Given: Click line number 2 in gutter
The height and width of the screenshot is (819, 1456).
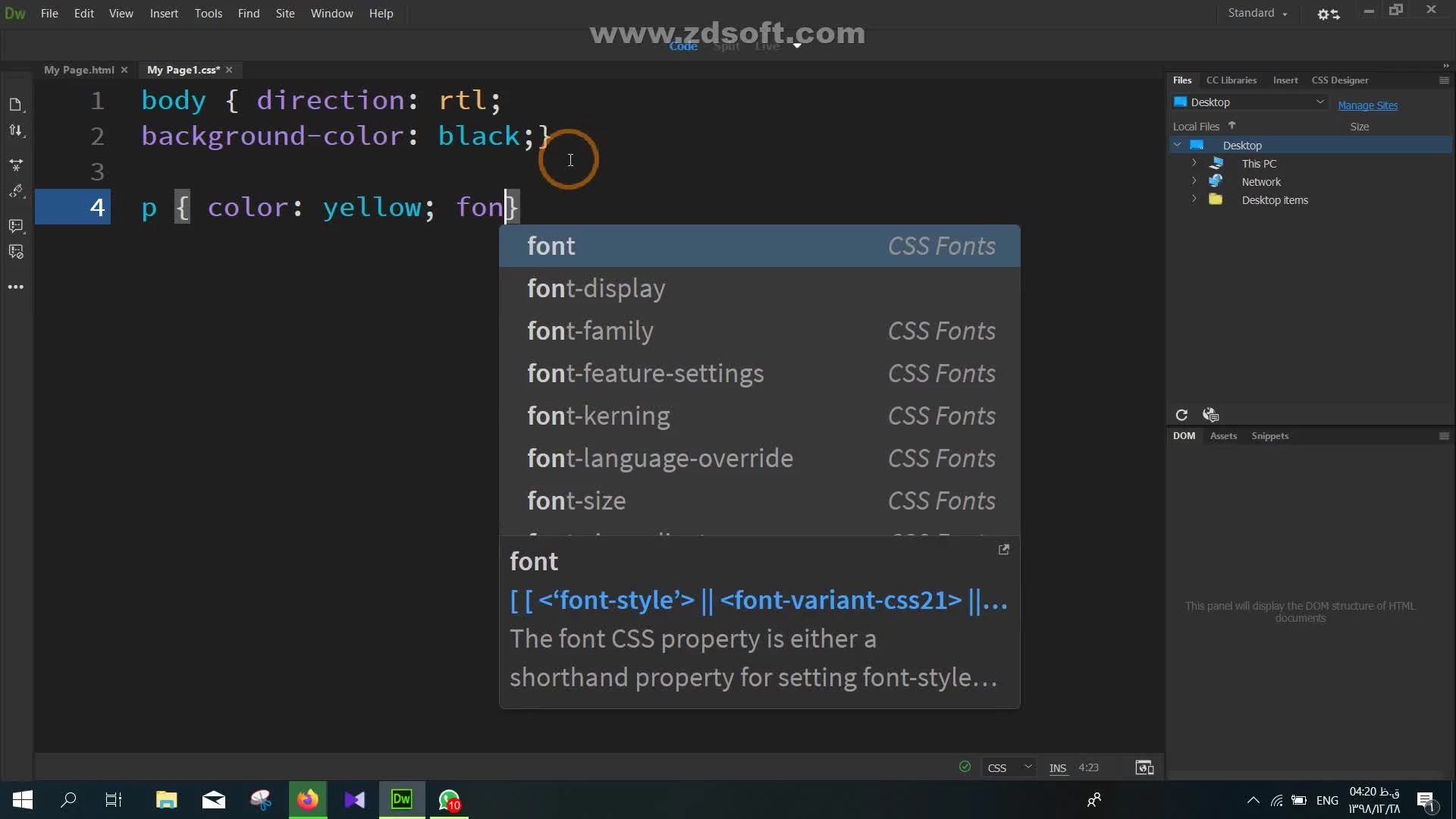Looking at the screenshot, I should 97,136.
